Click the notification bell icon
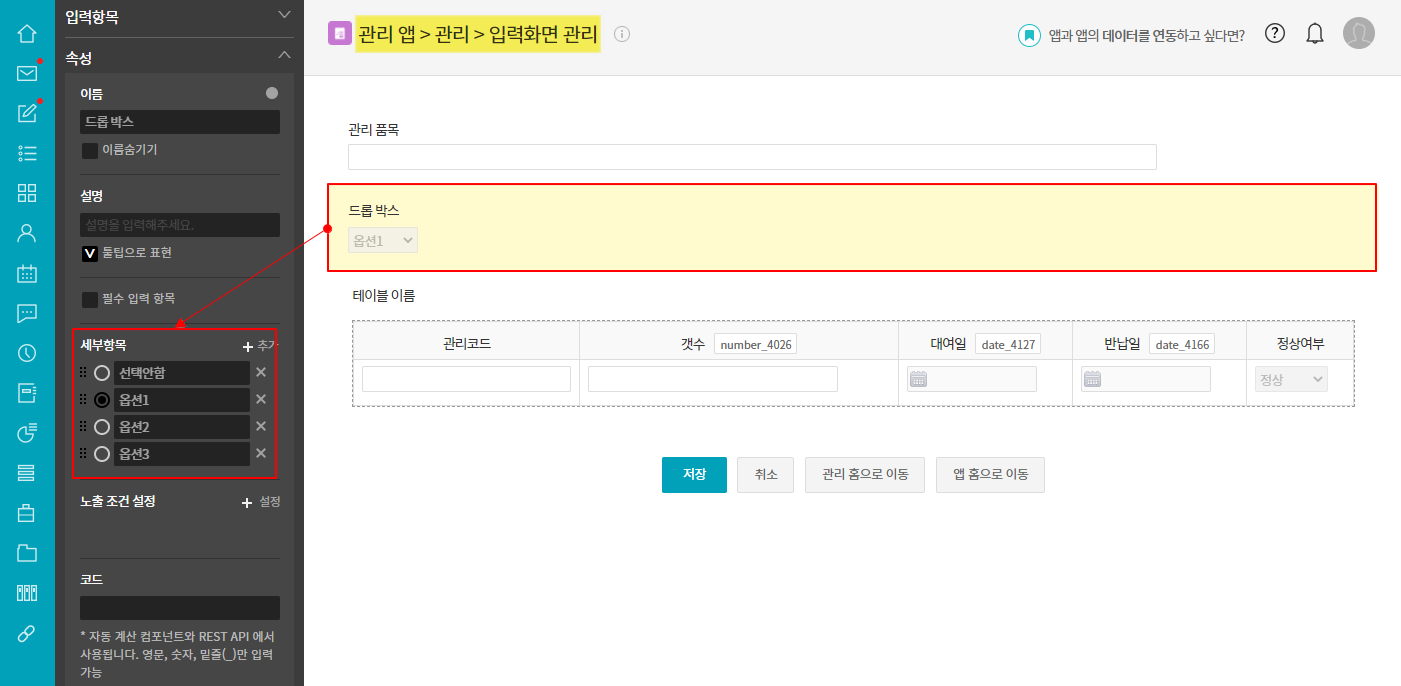 coord(1315,33)
